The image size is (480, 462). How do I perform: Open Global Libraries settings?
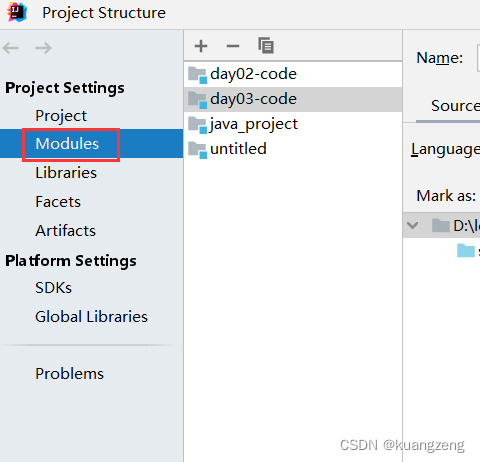pos(91,317)
